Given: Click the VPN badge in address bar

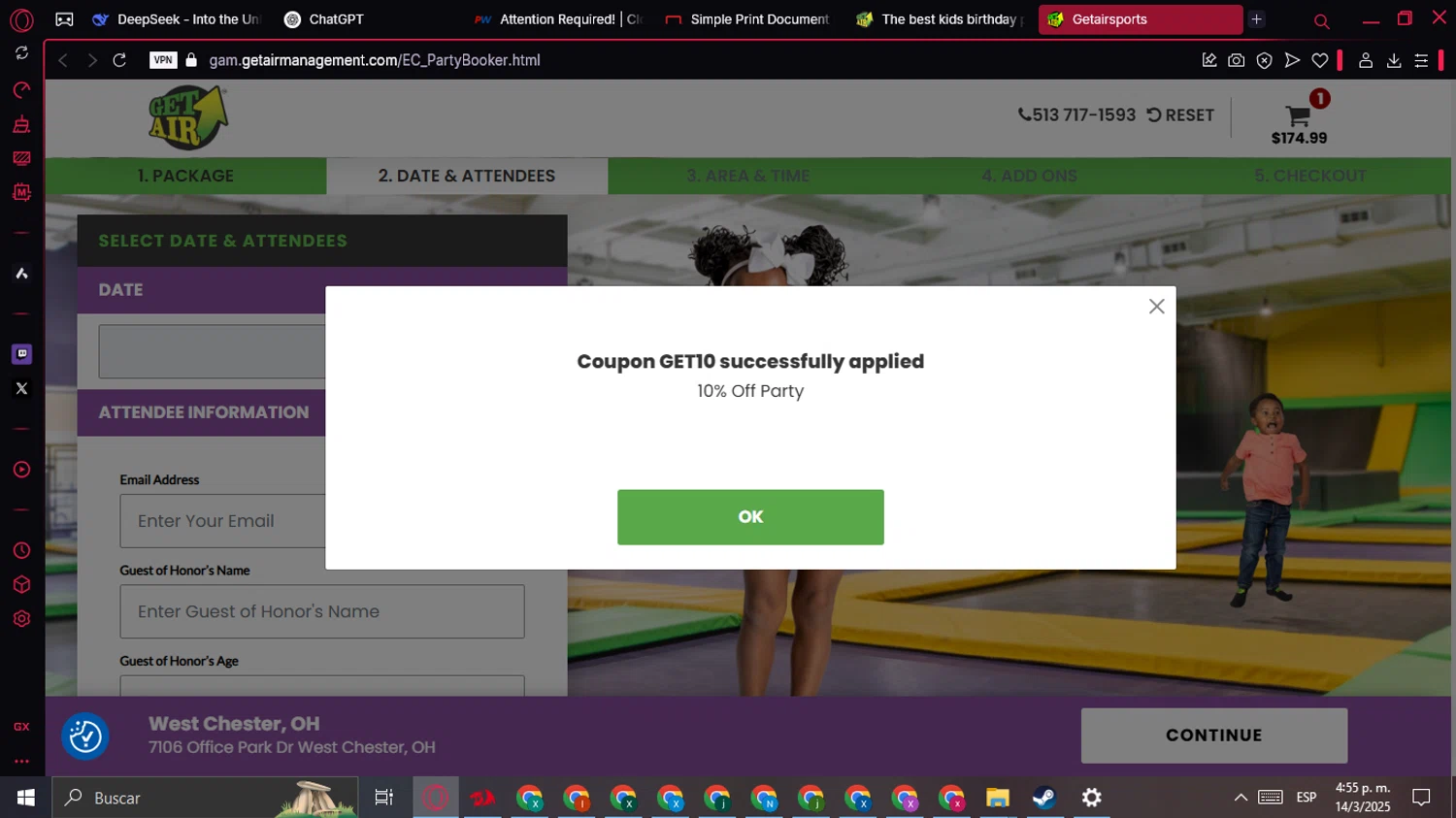Looking at the screenshot, I should coord(163,60).
